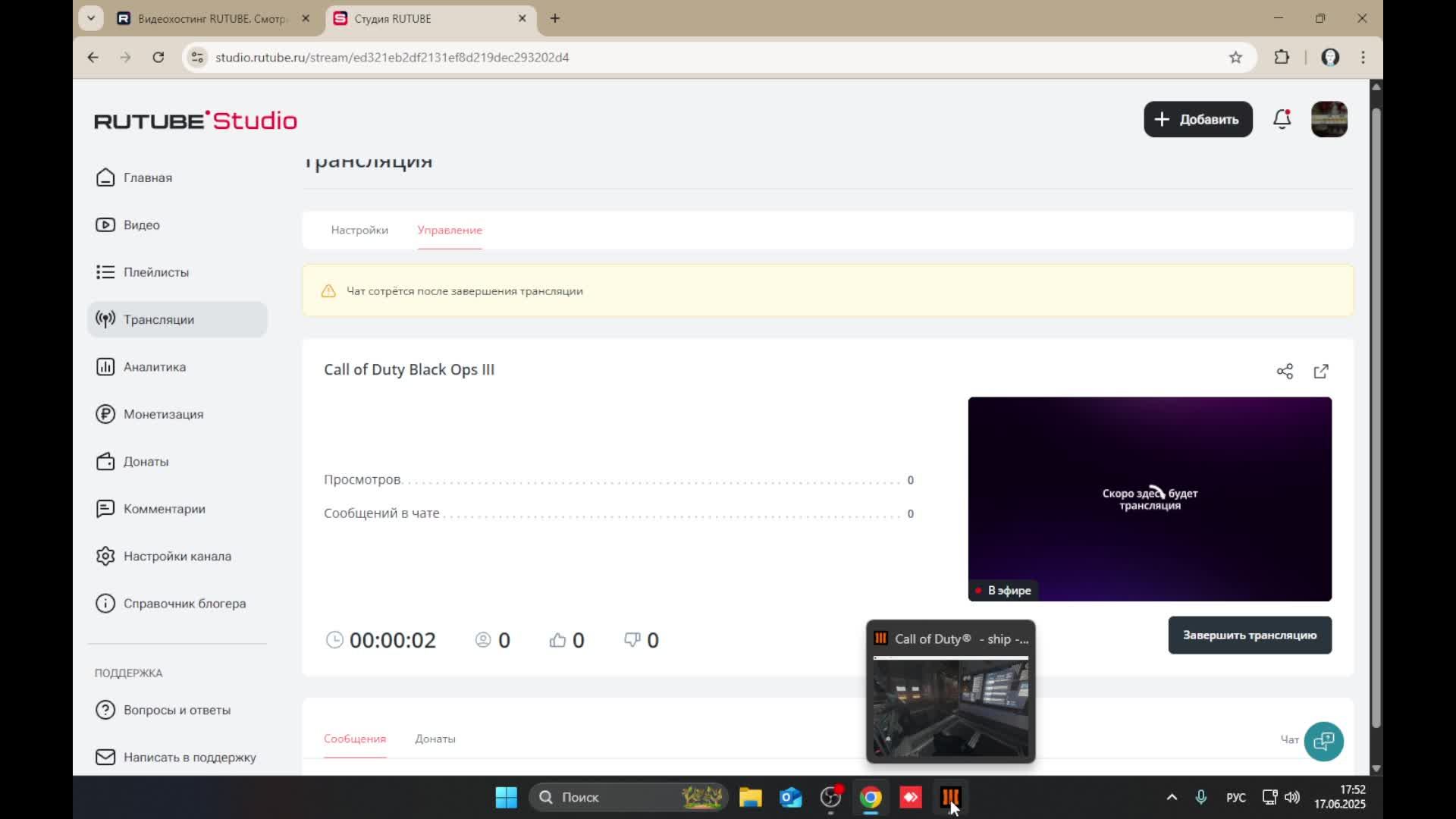Click the Добавить button
Image resolution: width=1456 pixels, height=819 pixels.
(x=1198, y=119)
